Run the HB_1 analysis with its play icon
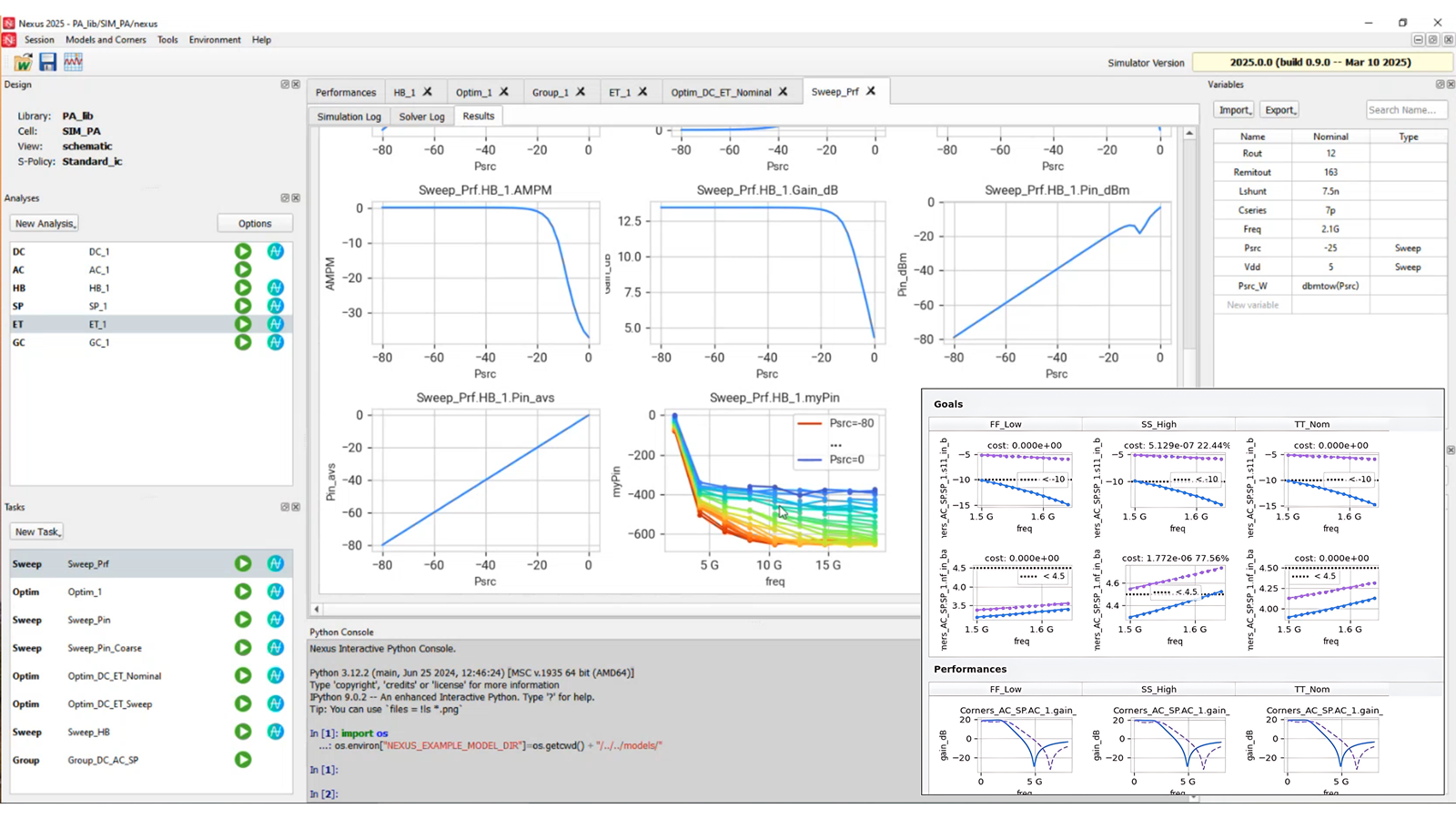 tap(242, 288)
